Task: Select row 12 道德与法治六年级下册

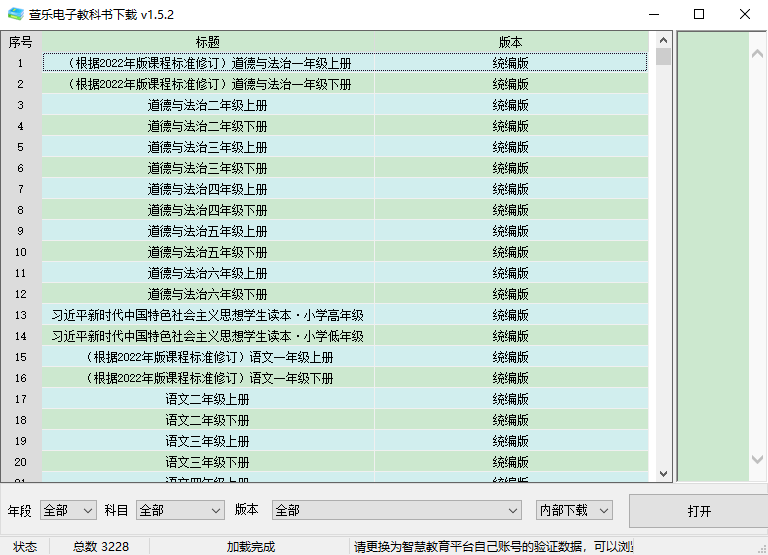Action: (x=208, y=294)
